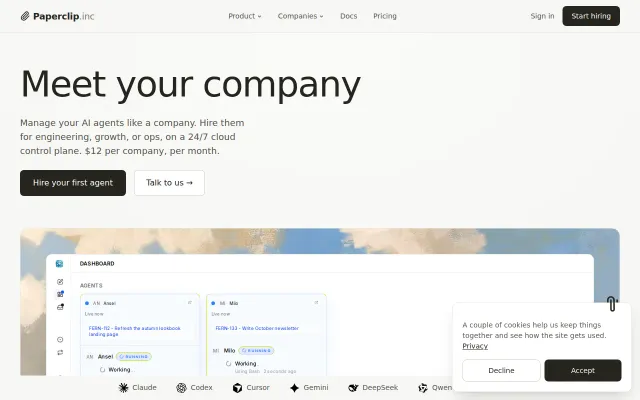Click the teal company logo in dashboard sidebar
The height and width of the screenshot is (400, 640).
pyautogui.click(x=59, y=264)
